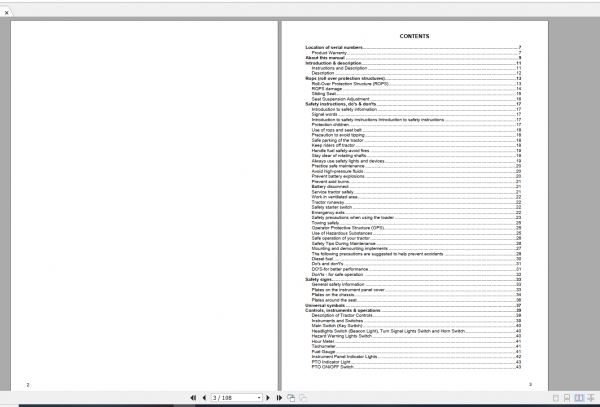Click 'Keep riders off tractor' entry
The height and width of the screenshot is (407, 600).
pos(333,145)
